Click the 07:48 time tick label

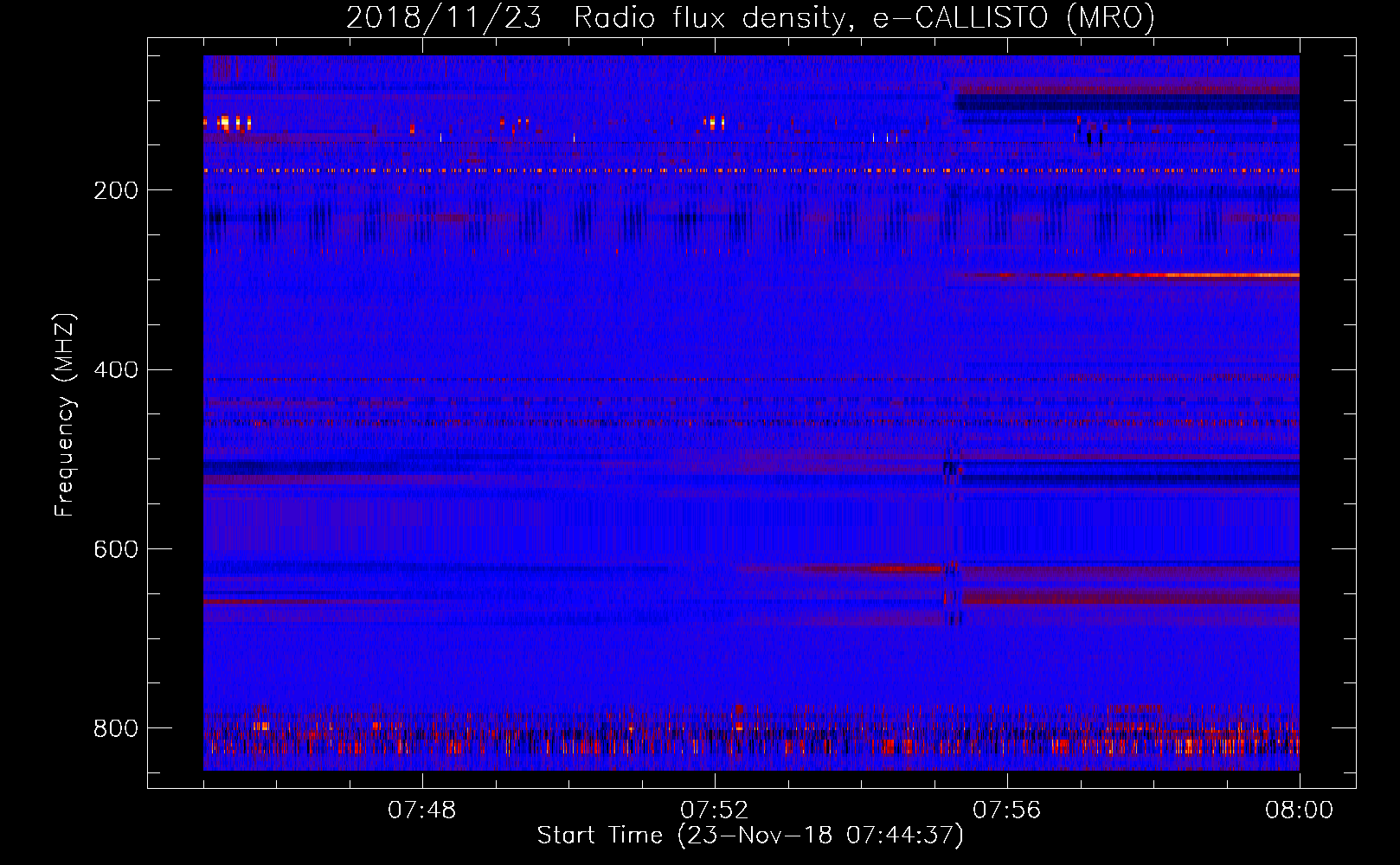tap(422, 811)
